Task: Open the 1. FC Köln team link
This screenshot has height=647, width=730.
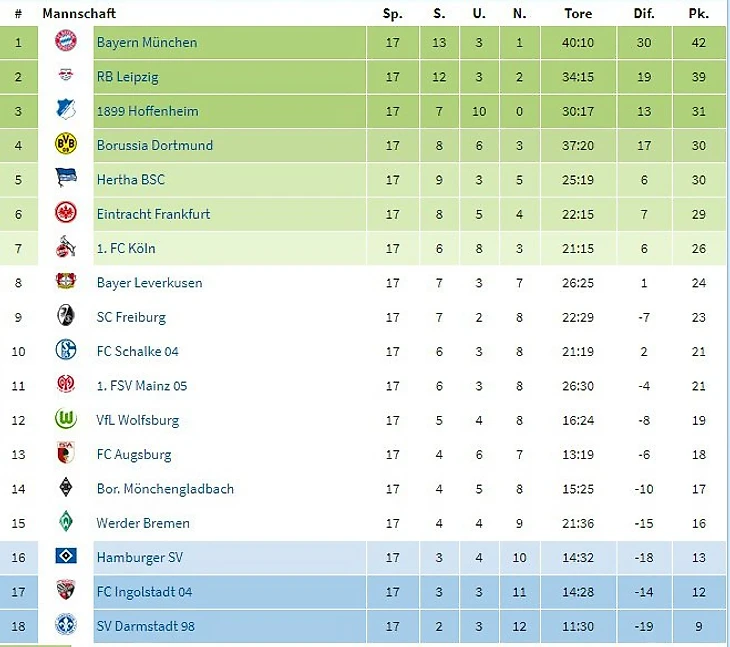Action: (126, 248)
